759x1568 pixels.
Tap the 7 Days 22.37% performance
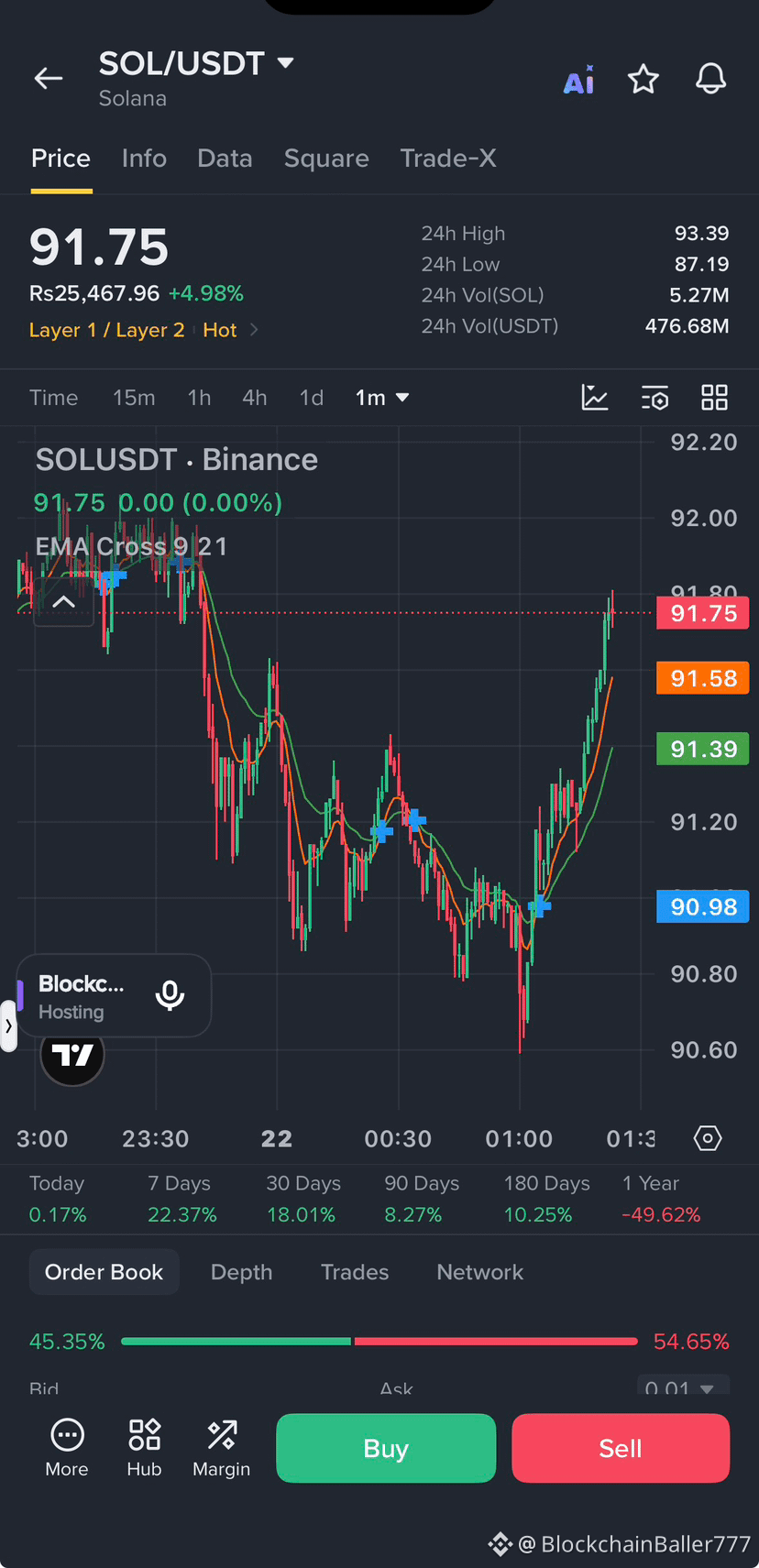[182, 1199]
